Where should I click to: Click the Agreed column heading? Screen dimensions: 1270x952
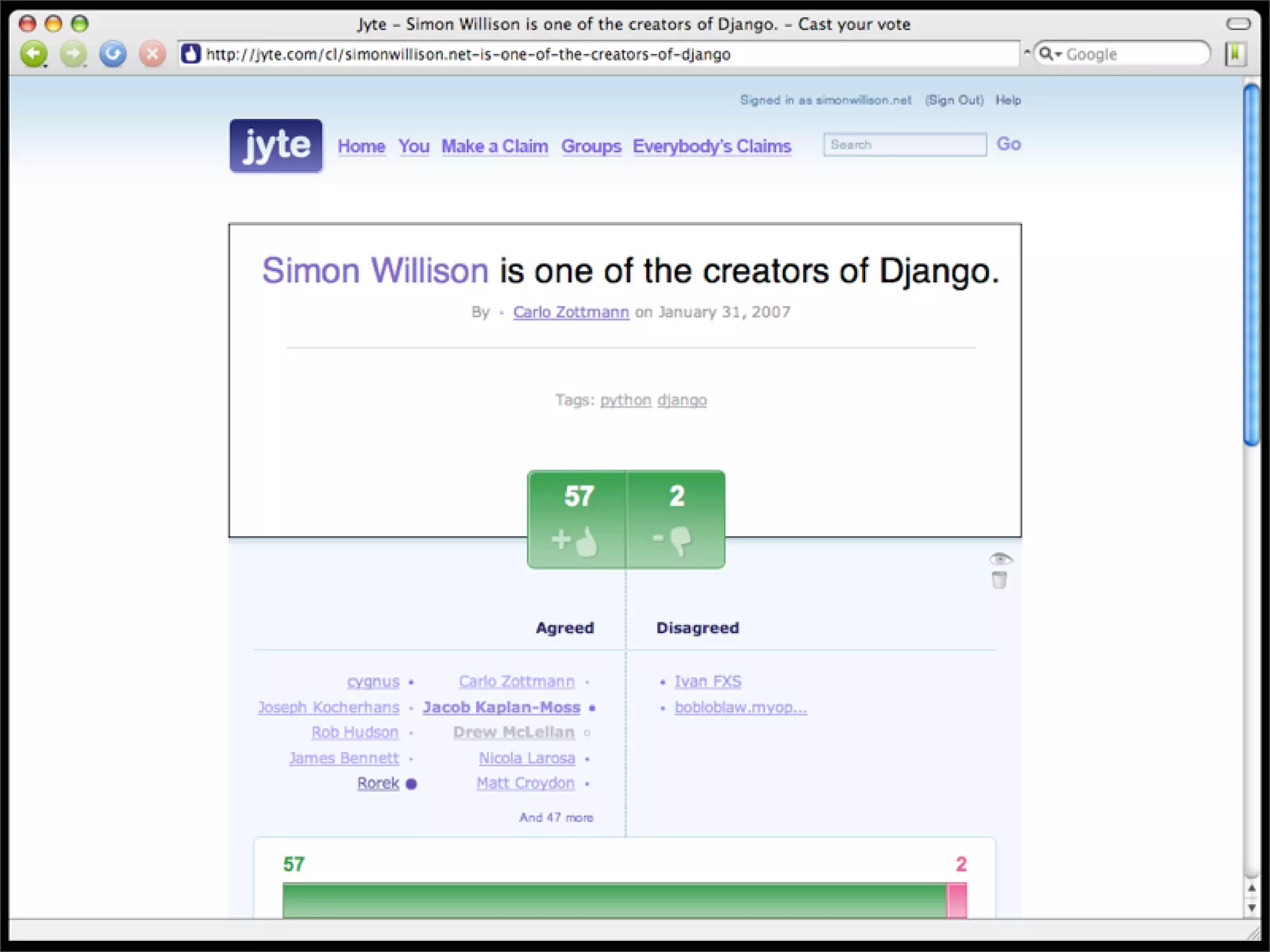(565, 628)
